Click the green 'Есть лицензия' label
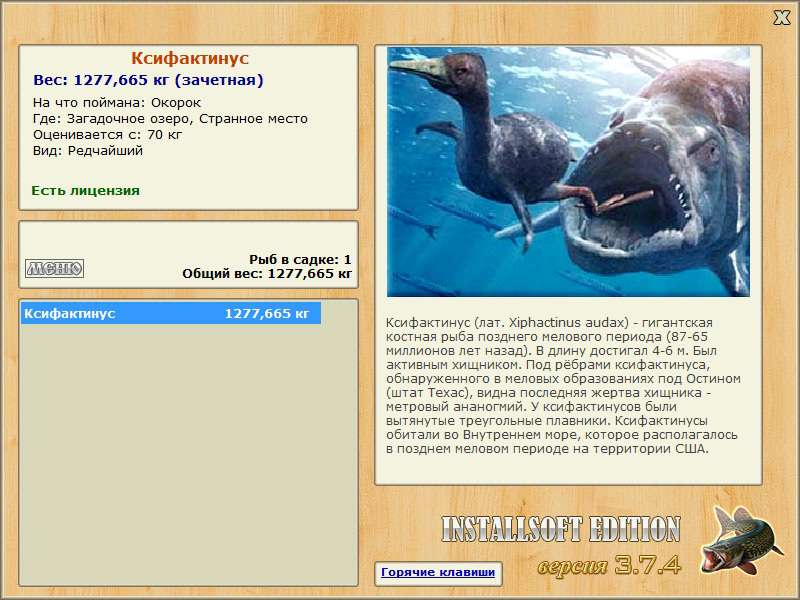Image resolution: width=800 pixels, height=600 pixels. [x=85, y=190]
